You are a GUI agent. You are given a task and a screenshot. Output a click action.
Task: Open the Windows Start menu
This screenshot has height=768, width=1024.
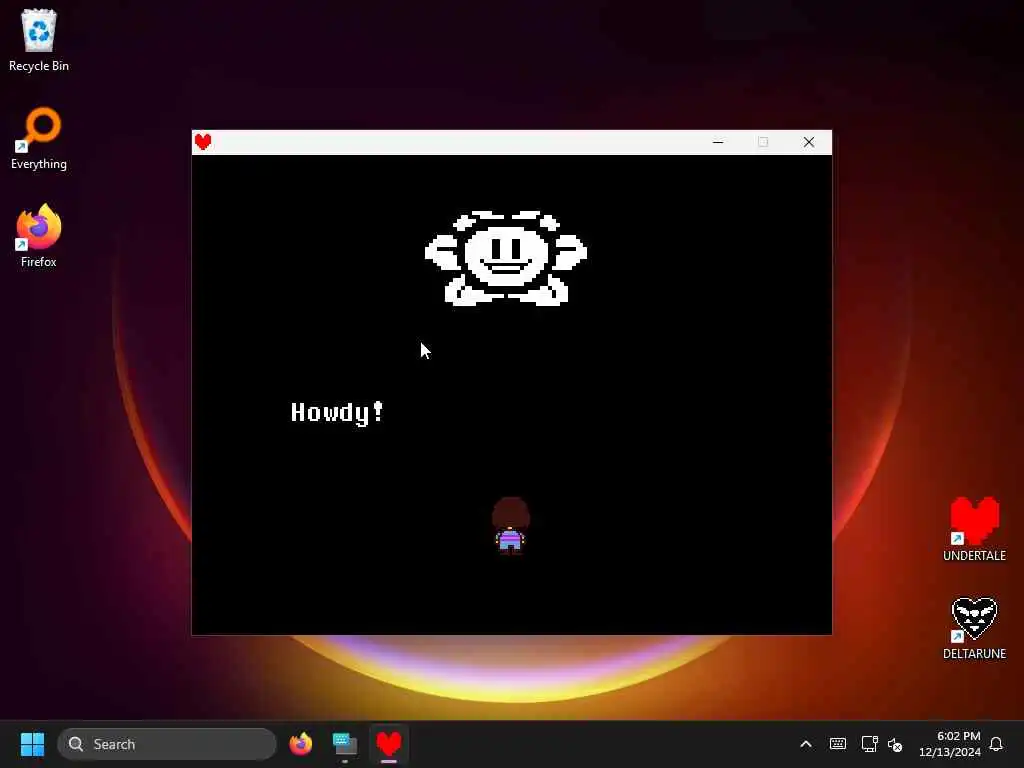[32, 744]
